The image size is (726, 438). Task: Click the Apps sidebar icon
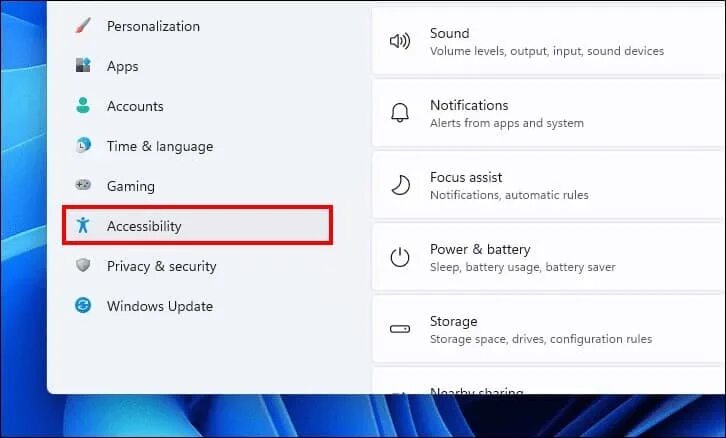click(x=83, y=65)
